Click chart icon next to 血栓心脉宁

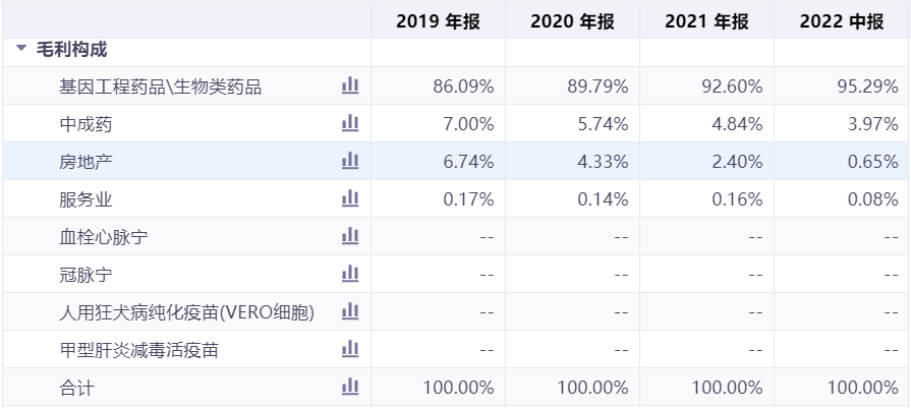[x=350, y=236]
